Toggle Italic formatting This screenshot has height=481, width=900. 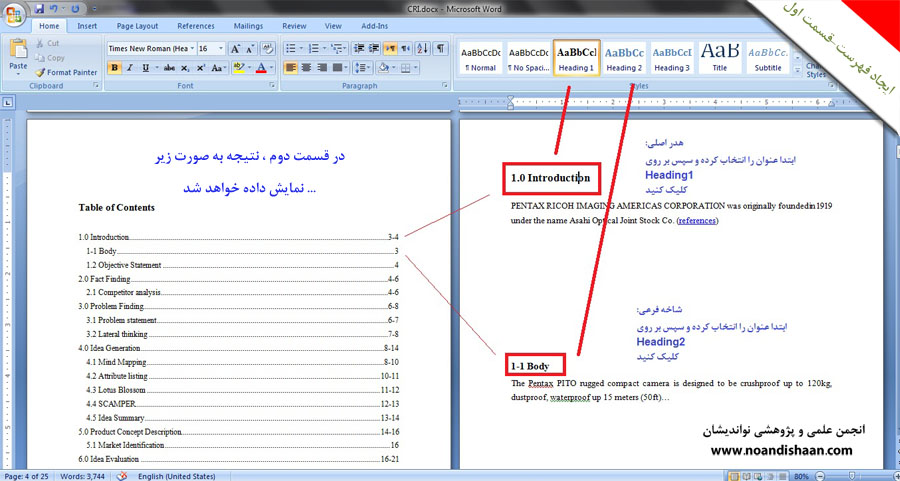click(x=130, y=68)
